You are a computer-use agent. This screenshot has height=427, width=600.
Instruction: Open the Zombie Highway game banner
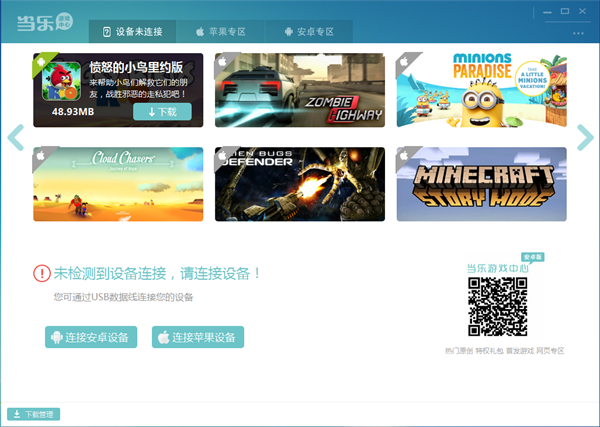[x=299, y=90]
